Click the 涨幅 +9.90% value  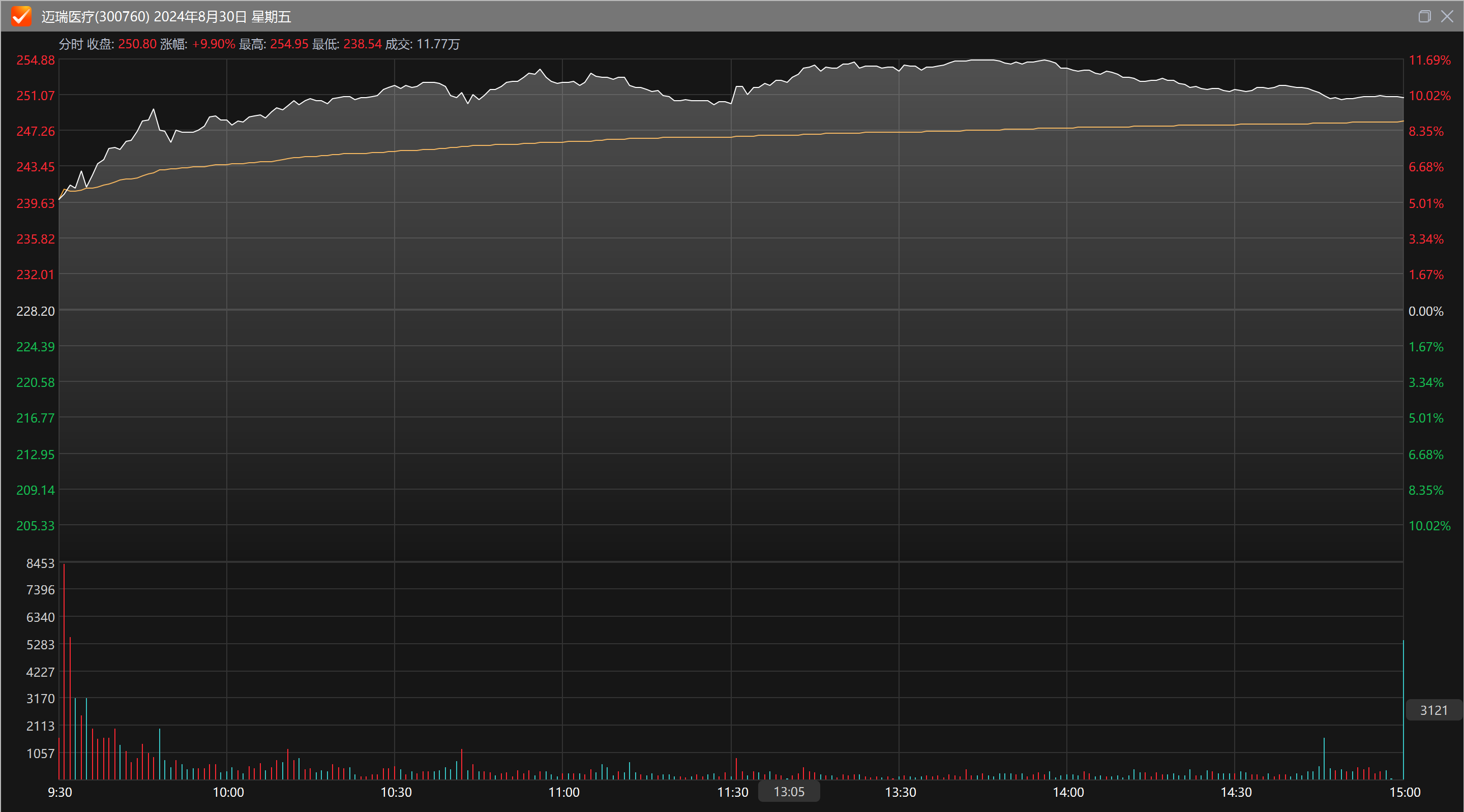213,44
